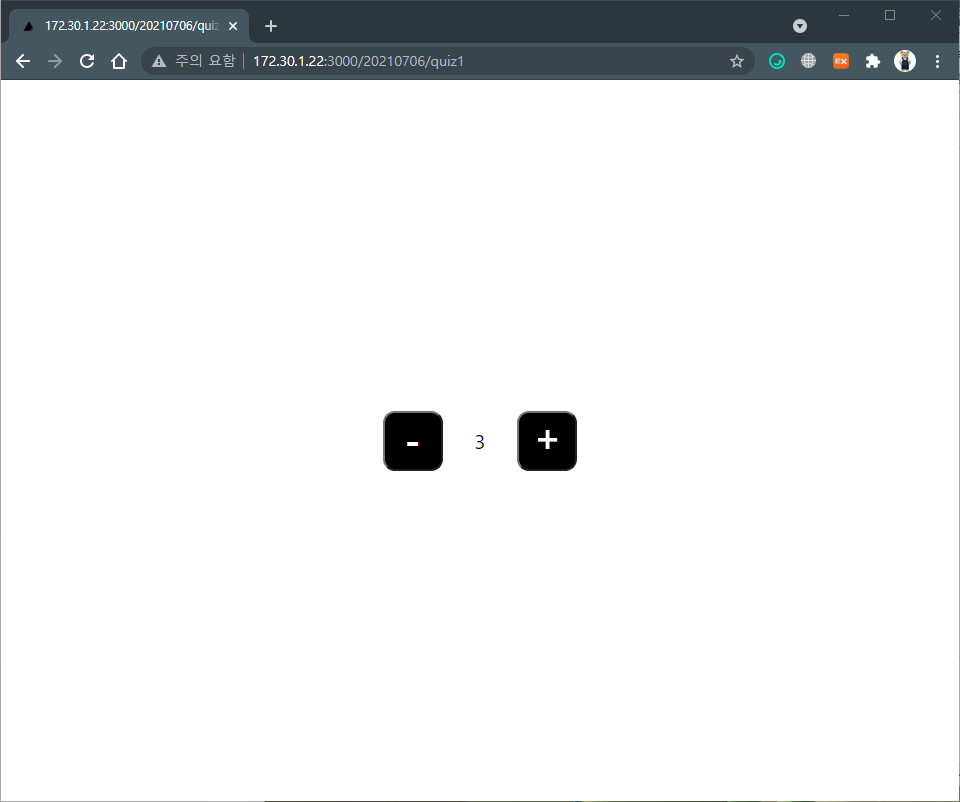Viewport: 960px width, 802px height.
Task: Reload the current page
Action: click(87, 61)
